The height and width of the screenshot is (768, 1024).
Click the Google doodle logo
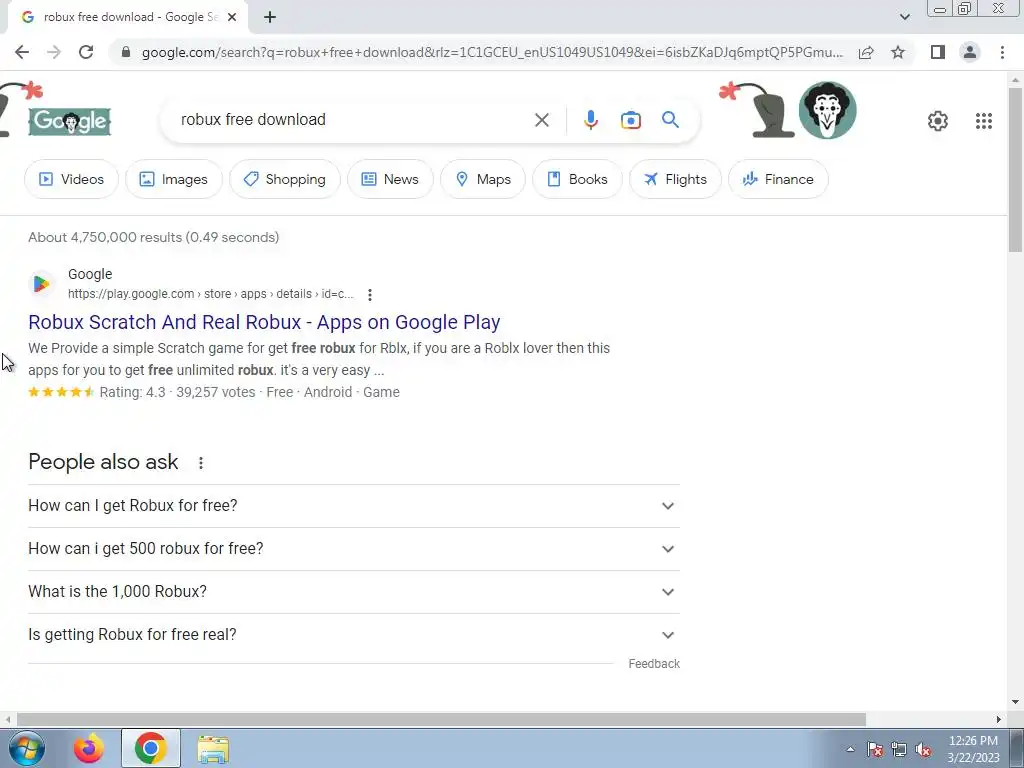tap(69, 121)
